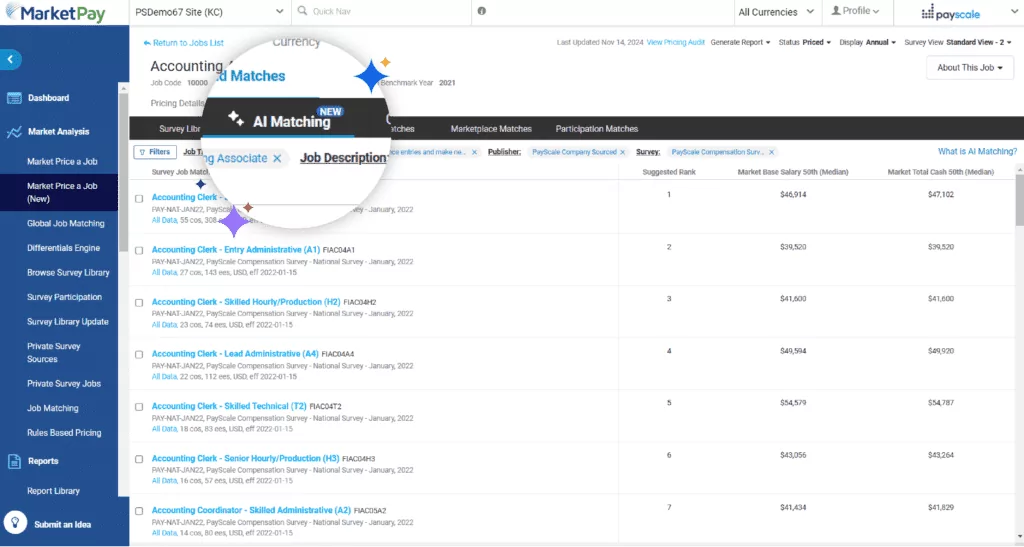The height and width of the screenshot is (547, 1024).
Task: Switch to the Participation Matches tab
Action: pyautogui.click(x=596, y=129)
